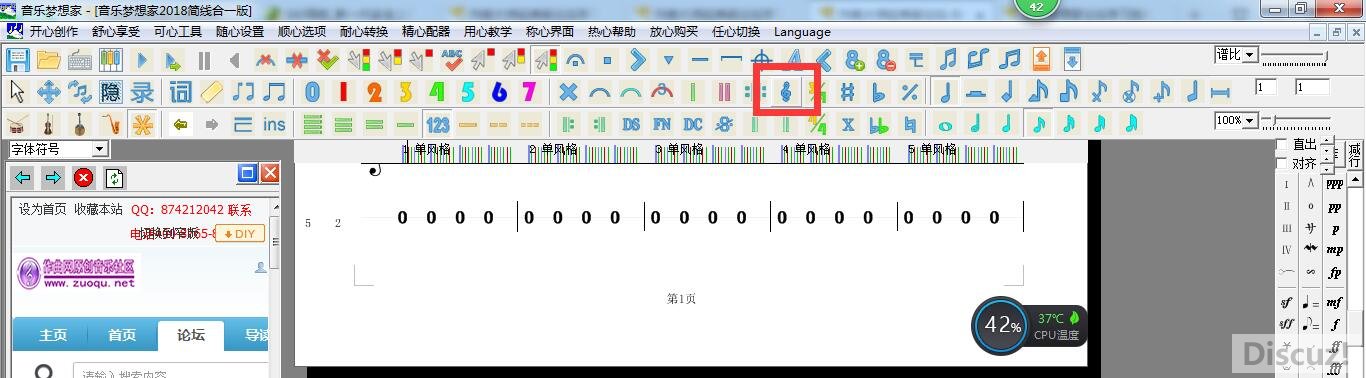Screen dimensions: 1366x378
Task: Refresh the browser panel page
Action: 115,178
